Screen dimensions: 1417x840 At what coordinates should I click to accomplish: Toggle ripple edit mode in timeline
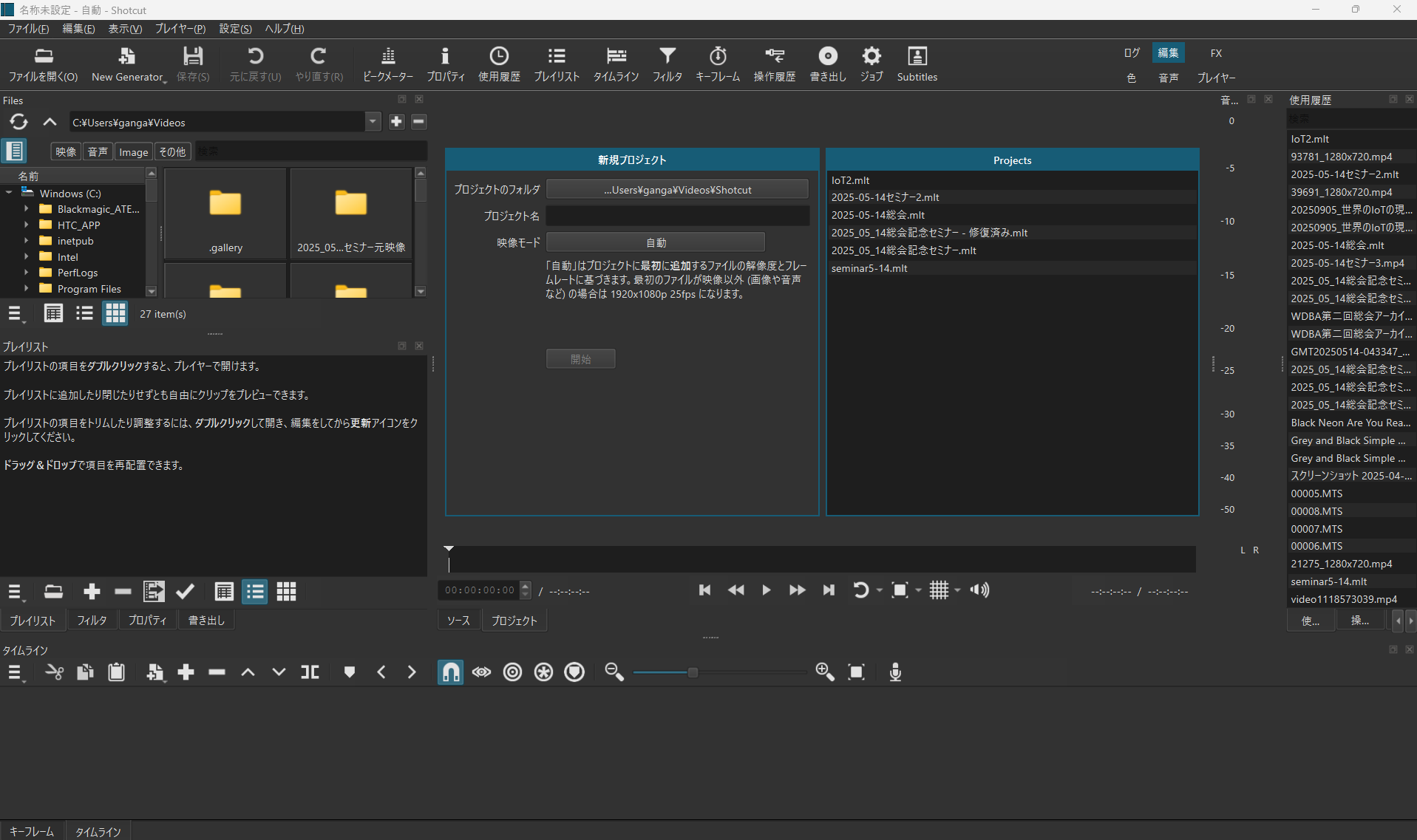pyautogui.click(x=512, y=672)
